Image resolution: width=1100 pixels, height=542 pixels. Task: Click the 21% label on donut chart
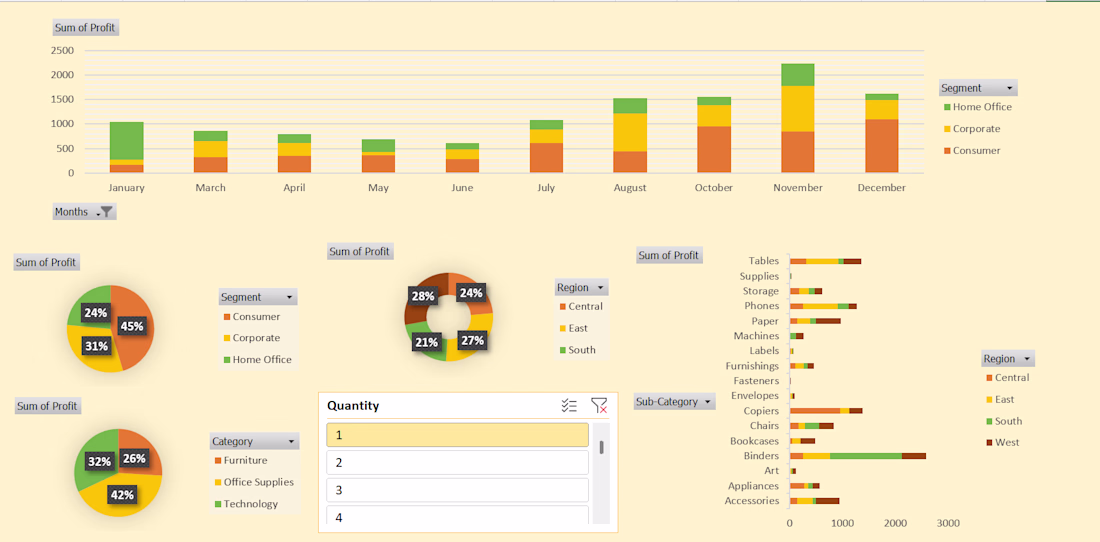(426, 342)
